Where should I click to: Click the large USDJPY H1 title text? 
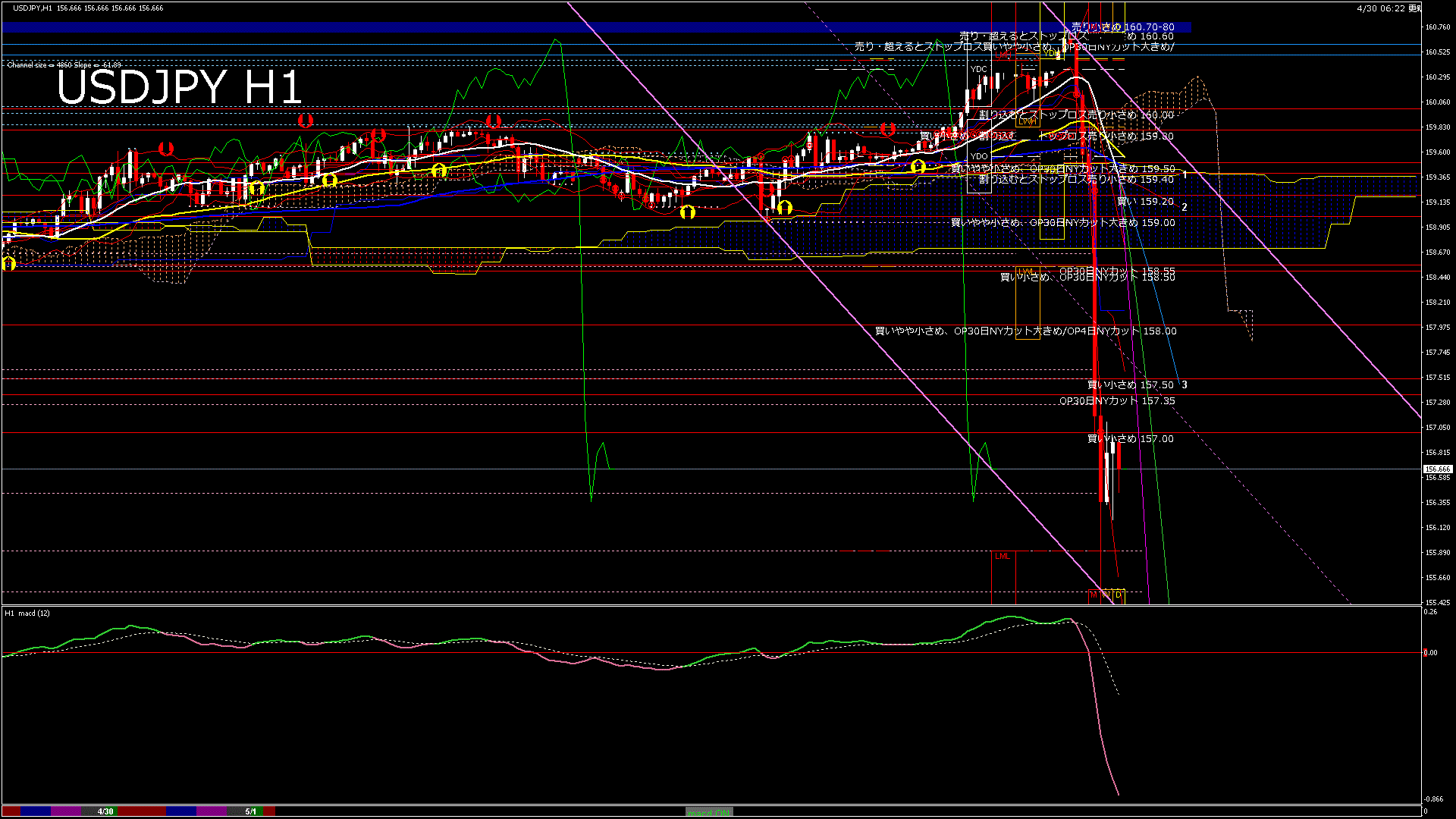(180, 88)
